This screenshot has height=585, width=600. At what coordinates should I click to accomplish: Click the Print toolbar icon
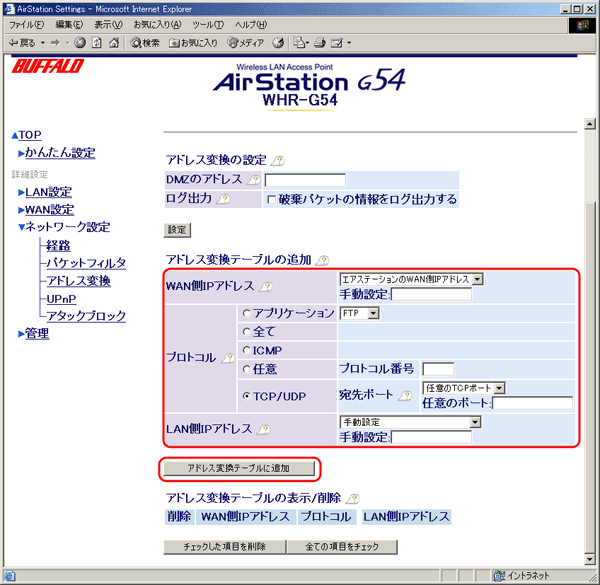(320, 43)
